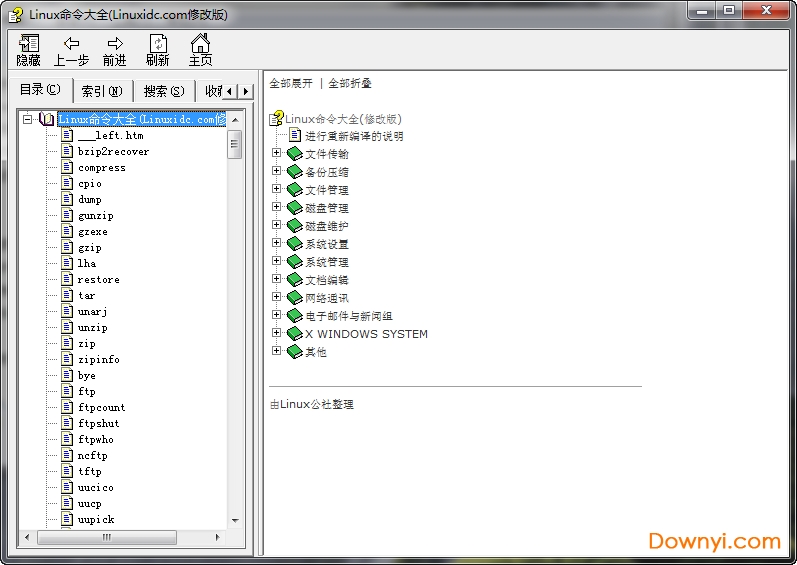Click the green book icon for 系统管理

point(294,262)
